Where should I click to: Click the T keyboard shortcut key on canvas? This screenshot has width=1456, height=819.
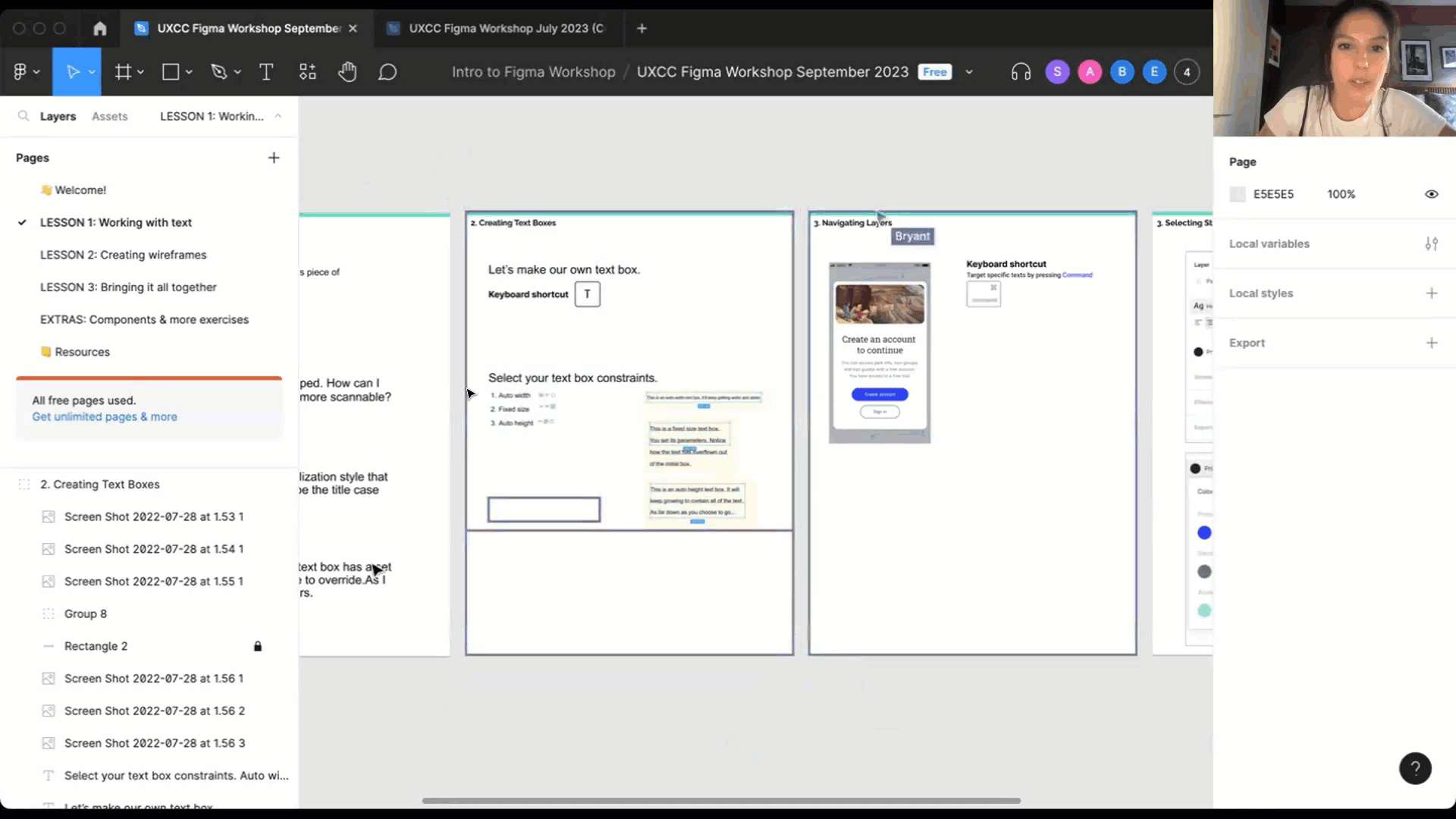(x=587, y=294)
